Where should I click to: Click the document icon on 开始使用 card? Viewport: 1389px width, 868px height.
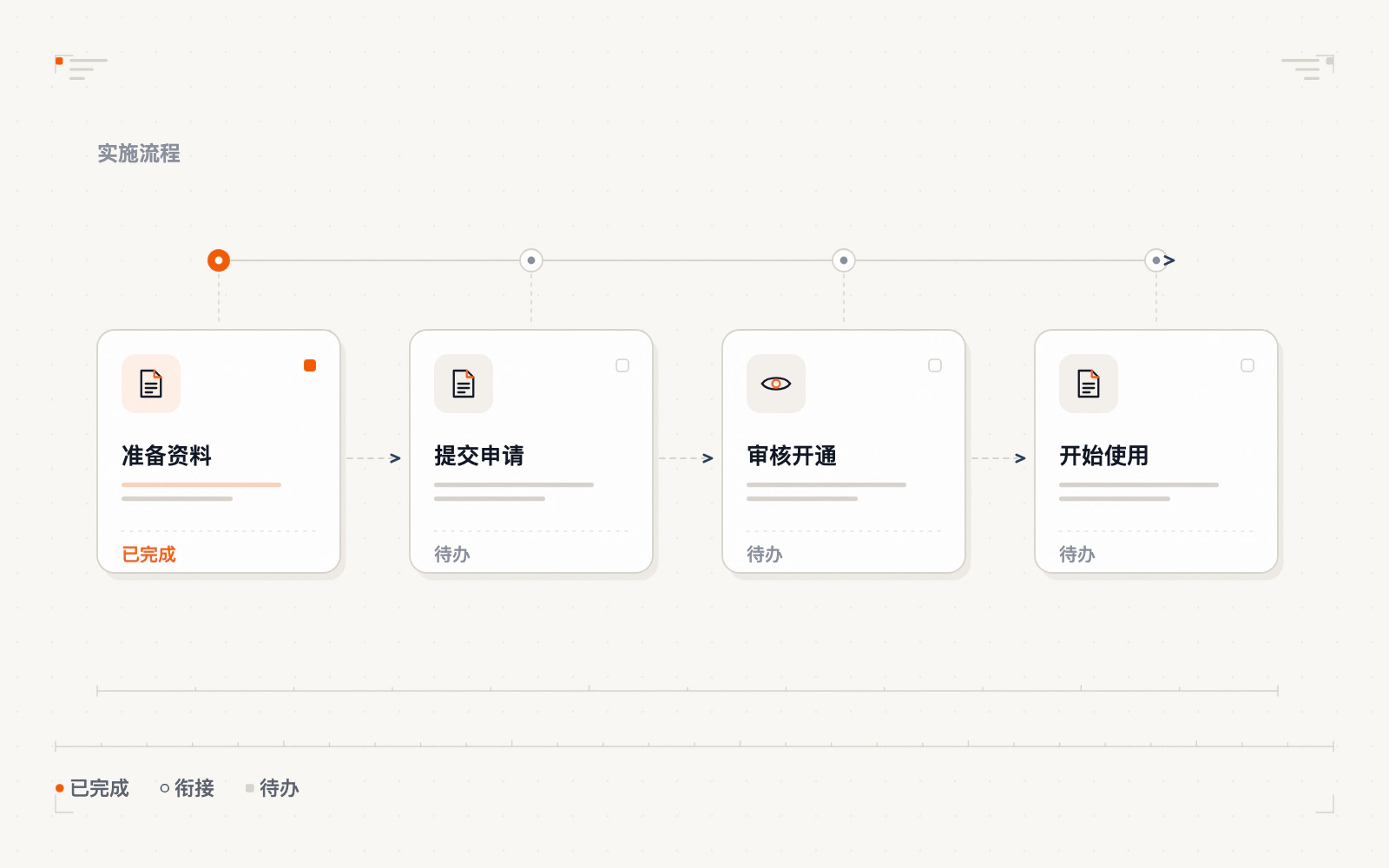click(1089, 384)
